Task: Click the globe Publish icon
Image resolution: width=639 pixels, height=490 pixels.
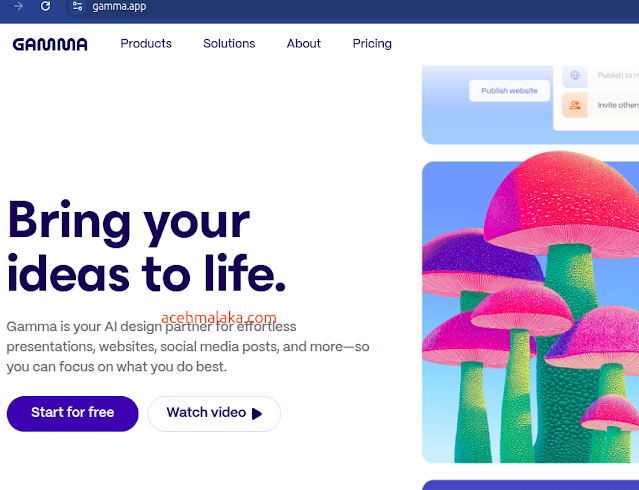Action: pos(575,75)
